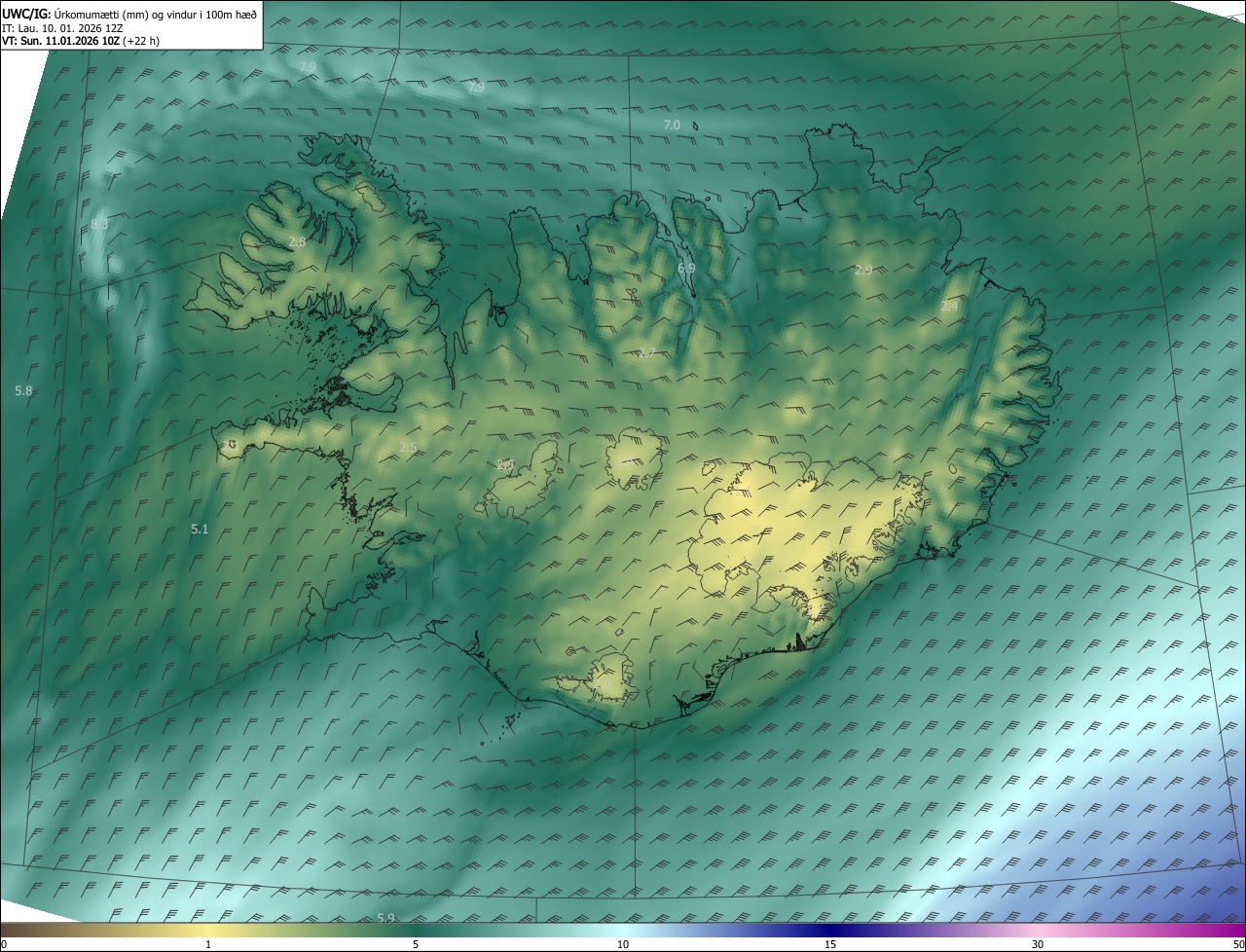Select the 10 tick on the color scale
Viewport: 1246px width, 952px height.
623,944
